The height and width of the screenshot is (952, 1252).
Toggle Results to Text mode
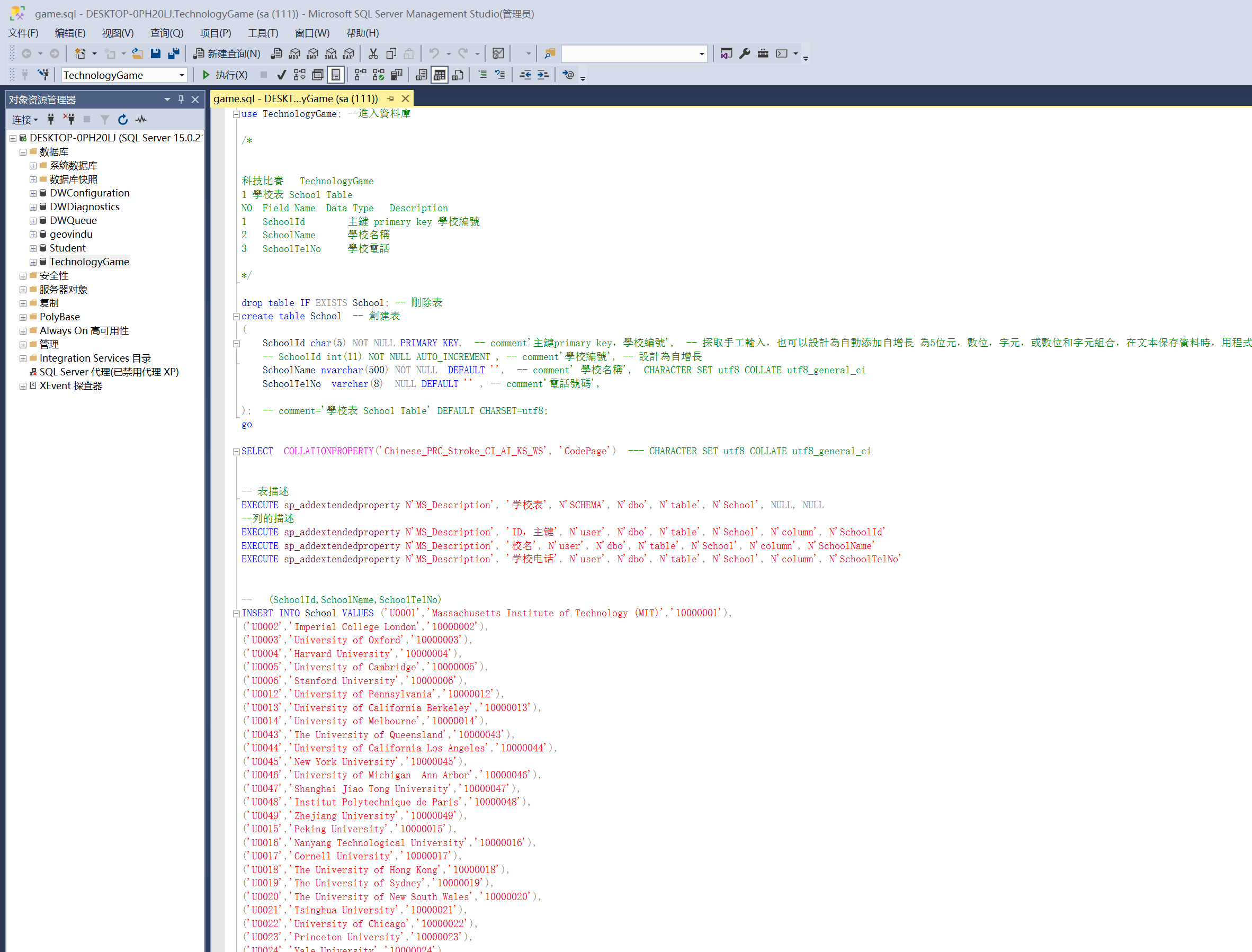pyautogui.click(x=421, y=75)
